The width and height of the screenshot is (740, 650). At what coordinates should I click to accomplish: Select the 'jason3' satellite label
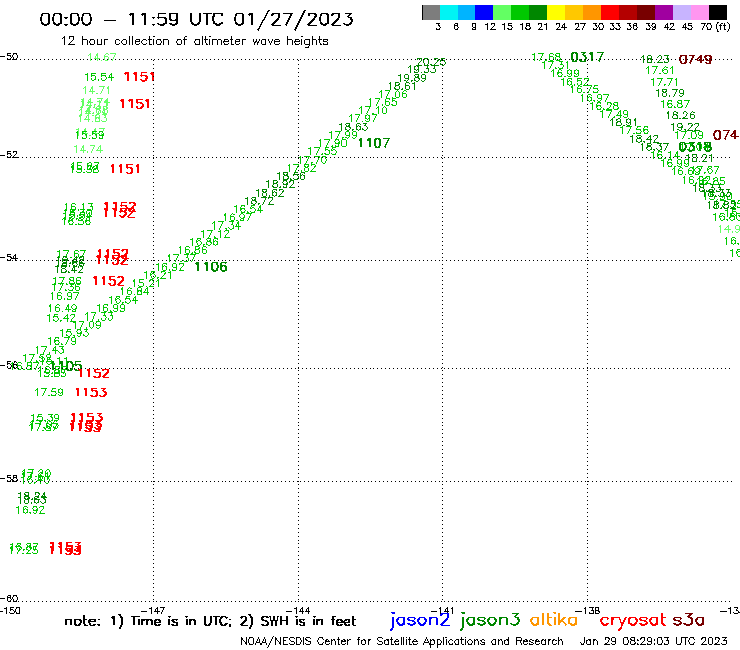click(490, 620)
